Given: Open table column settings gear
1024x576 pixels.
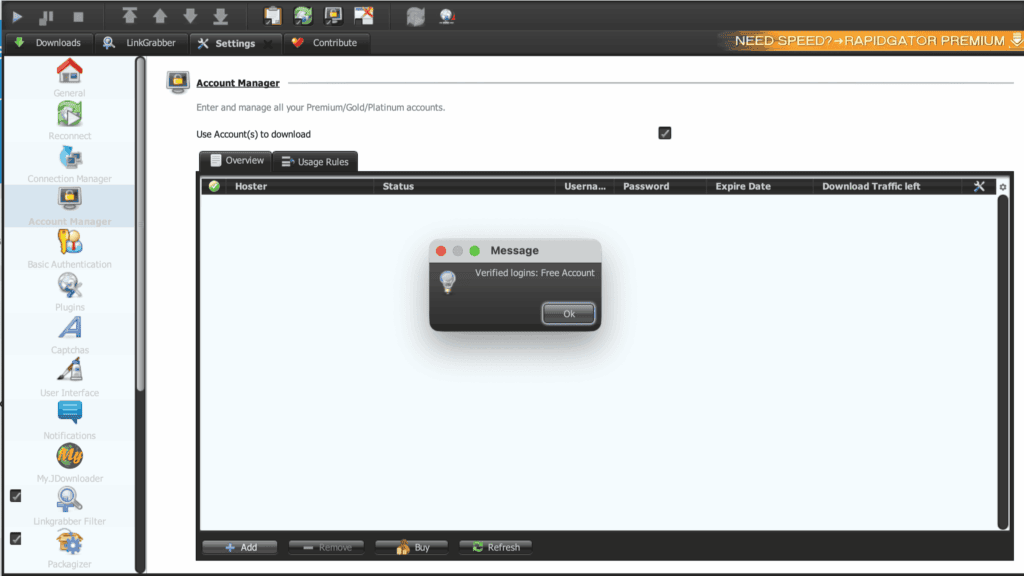Looking at the screenshot, I should coord(1002,187).
